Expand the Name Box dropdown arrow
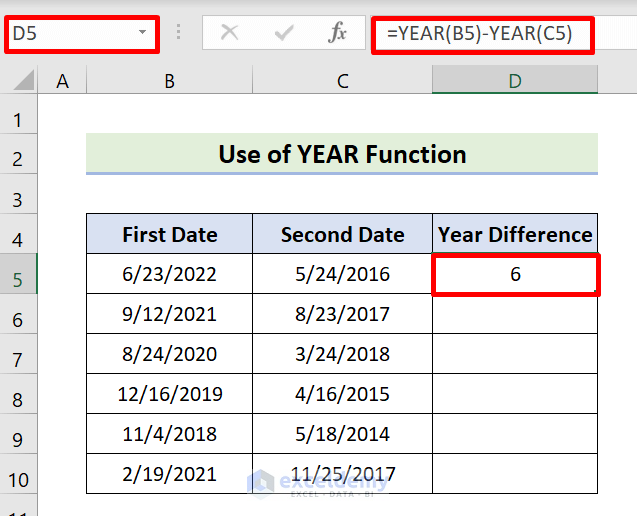The height and width of the screenshot is (516, 637). pos(143,33)
